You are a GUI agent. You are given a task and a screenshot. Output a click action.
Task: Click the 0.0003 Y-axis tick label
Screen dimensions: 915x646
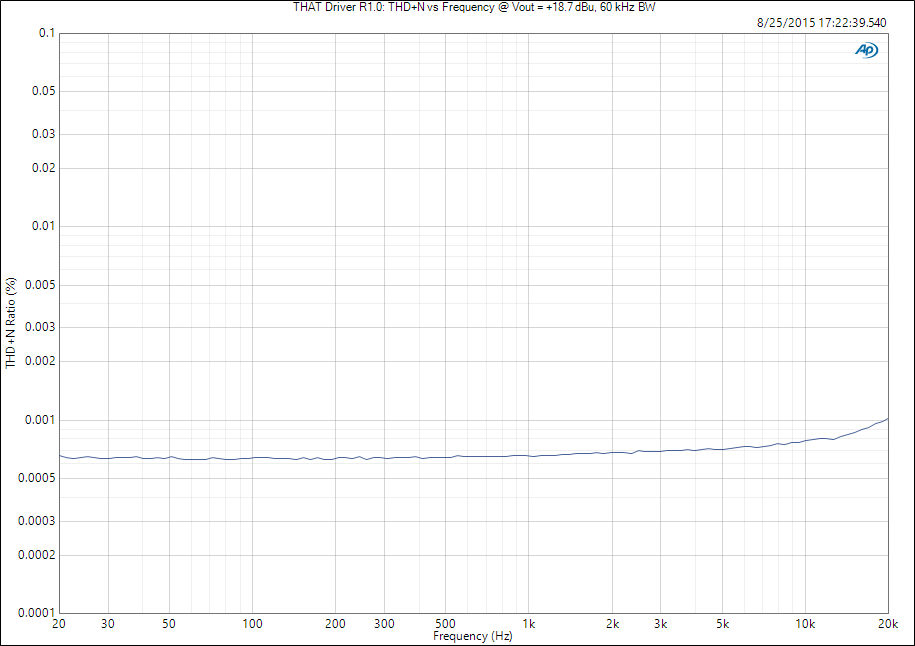click(37, 521)
